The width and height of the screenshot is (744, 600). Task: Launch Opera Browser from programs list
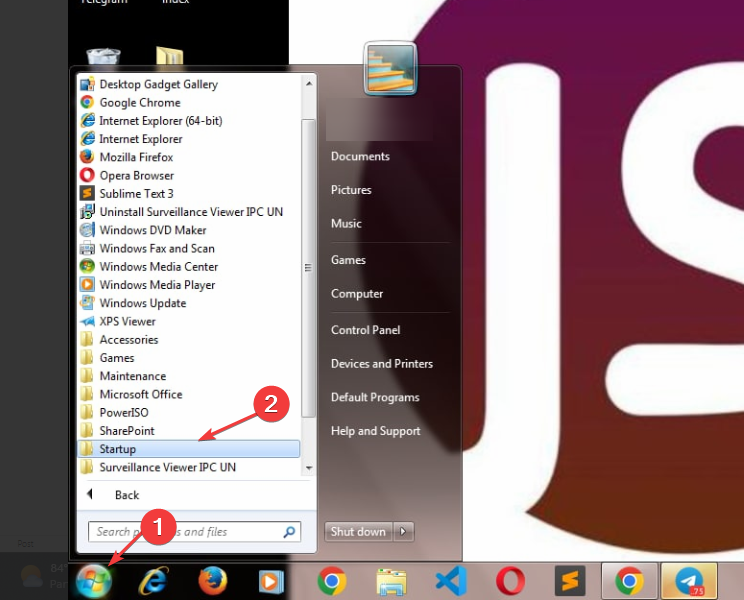point(188,175)
